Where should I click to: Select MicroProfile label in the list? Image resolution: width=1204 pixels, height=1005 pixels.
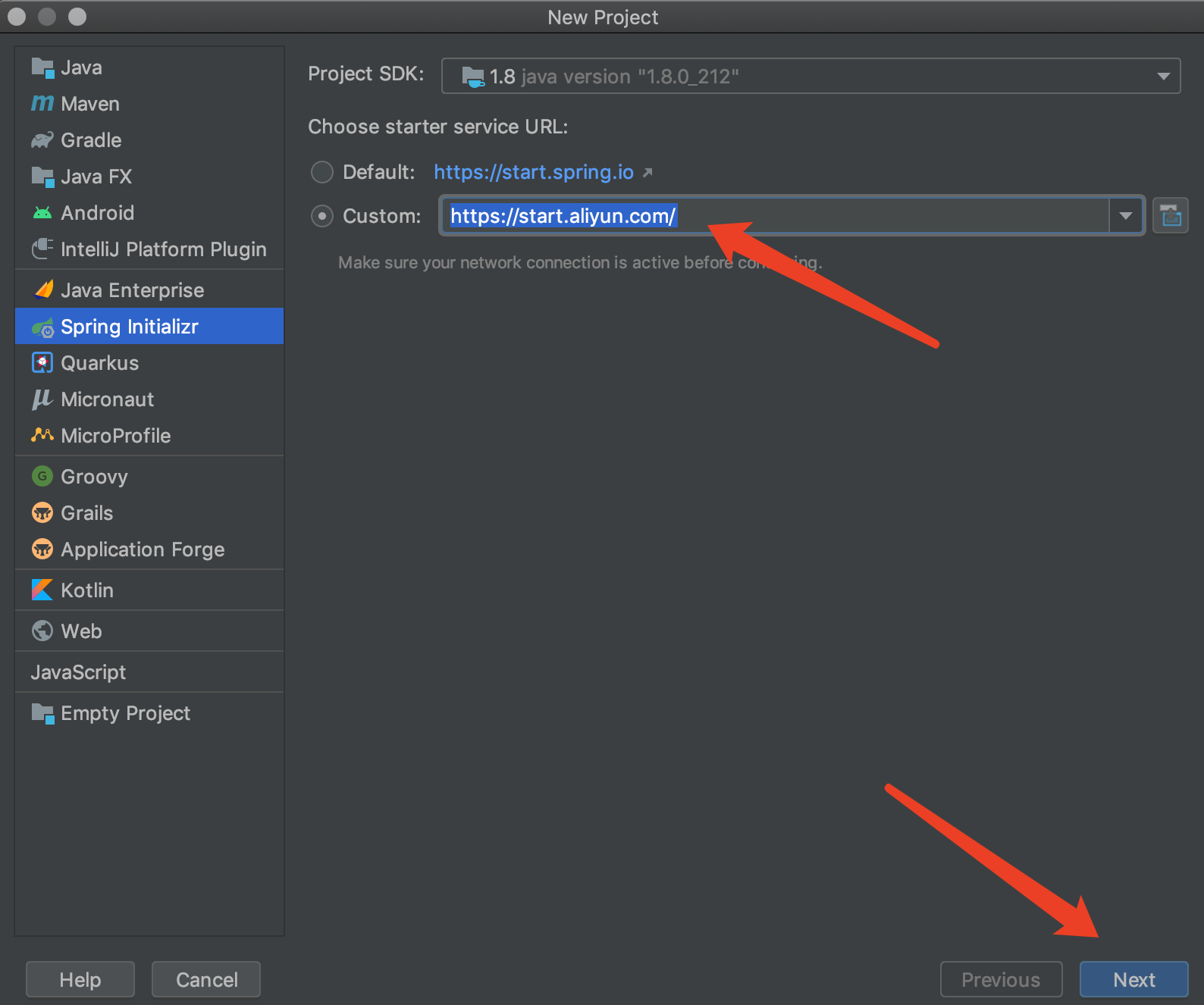(115, 436)
